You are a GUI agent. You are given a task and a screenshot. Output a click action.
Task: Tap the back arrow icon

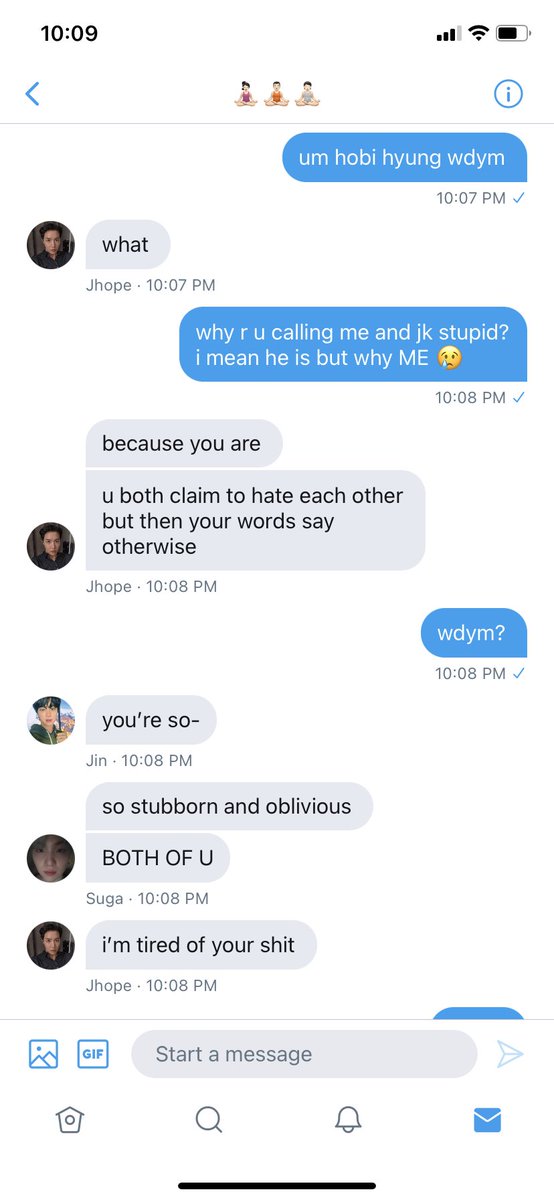click(x=32, y=94)
